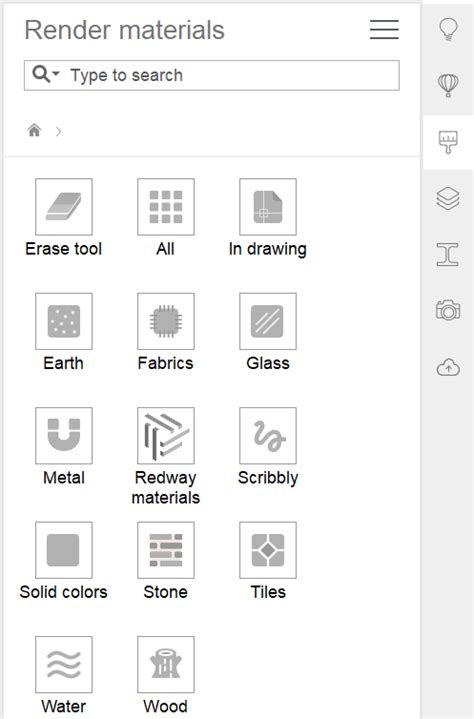Open the hamburger menu in Render materials
Screen dimensions: 474x719
pos(384,30)
